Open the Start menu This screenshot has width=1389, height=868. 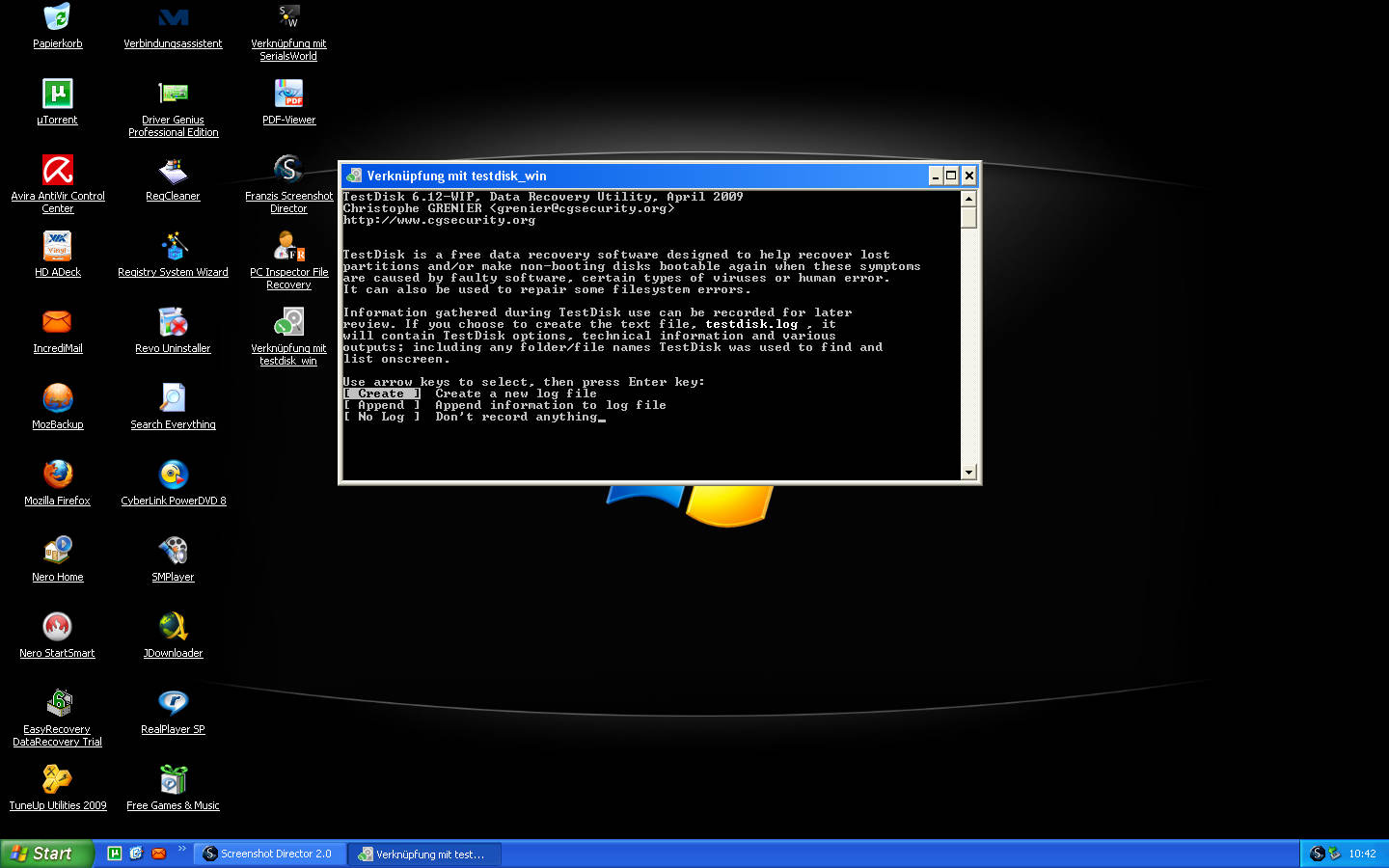[46, 854]
